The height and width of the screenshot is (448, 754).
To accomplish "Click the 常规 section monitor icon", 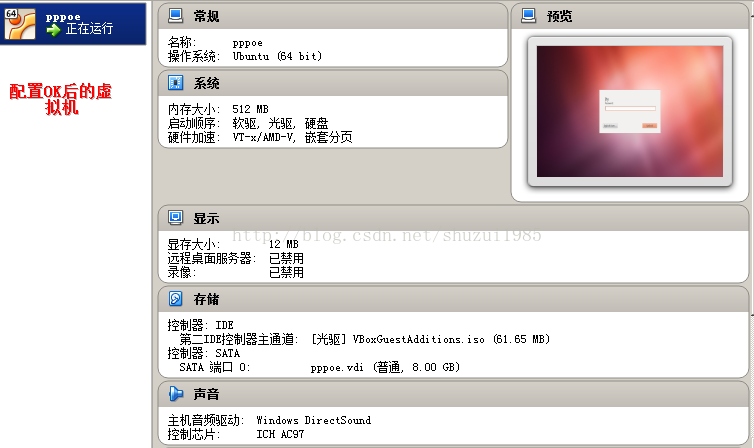I will click(x=176, y=16).
